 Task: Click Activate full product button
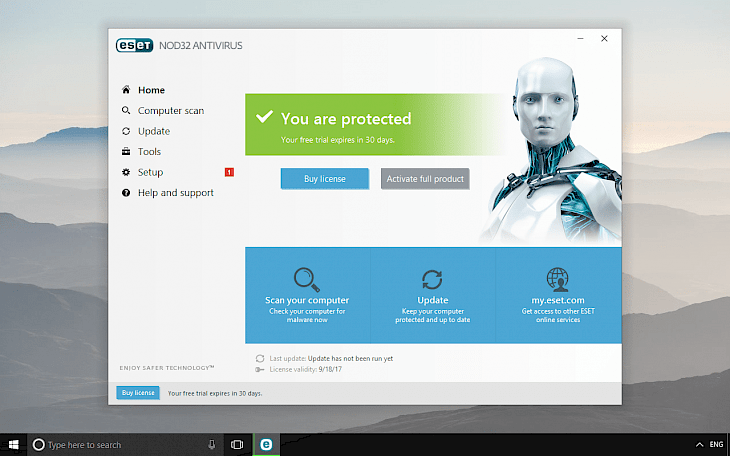tap(425, 179)
